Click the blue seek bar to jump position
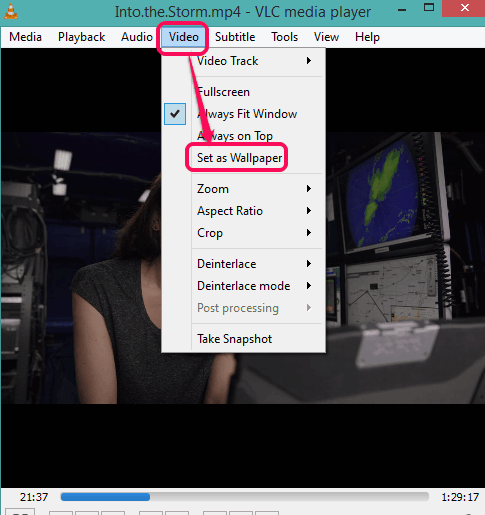The width and height of the screenshot is (485, 515). click(x=245, y=497)
